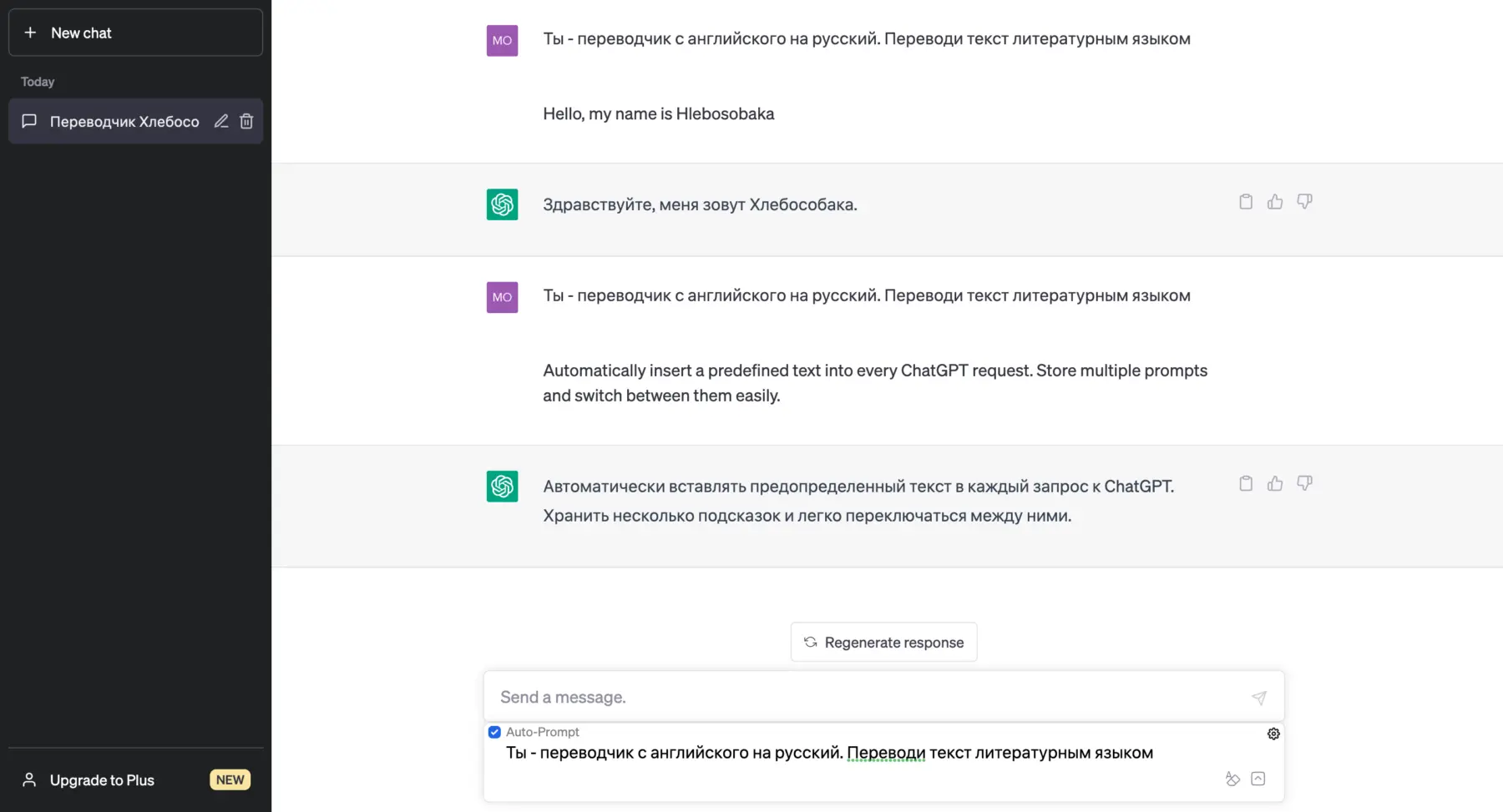Copy the first ChatGPT response to clipboard
1503x812 pixels.
pyautogui.click(x=1245, y=201)
